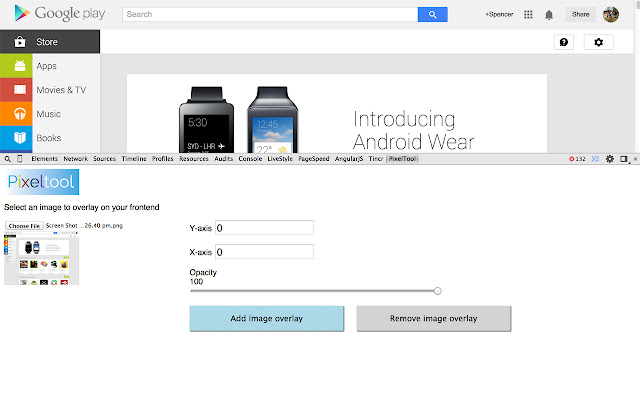
Task: Open the Network tab
Action: click(76, 159)
